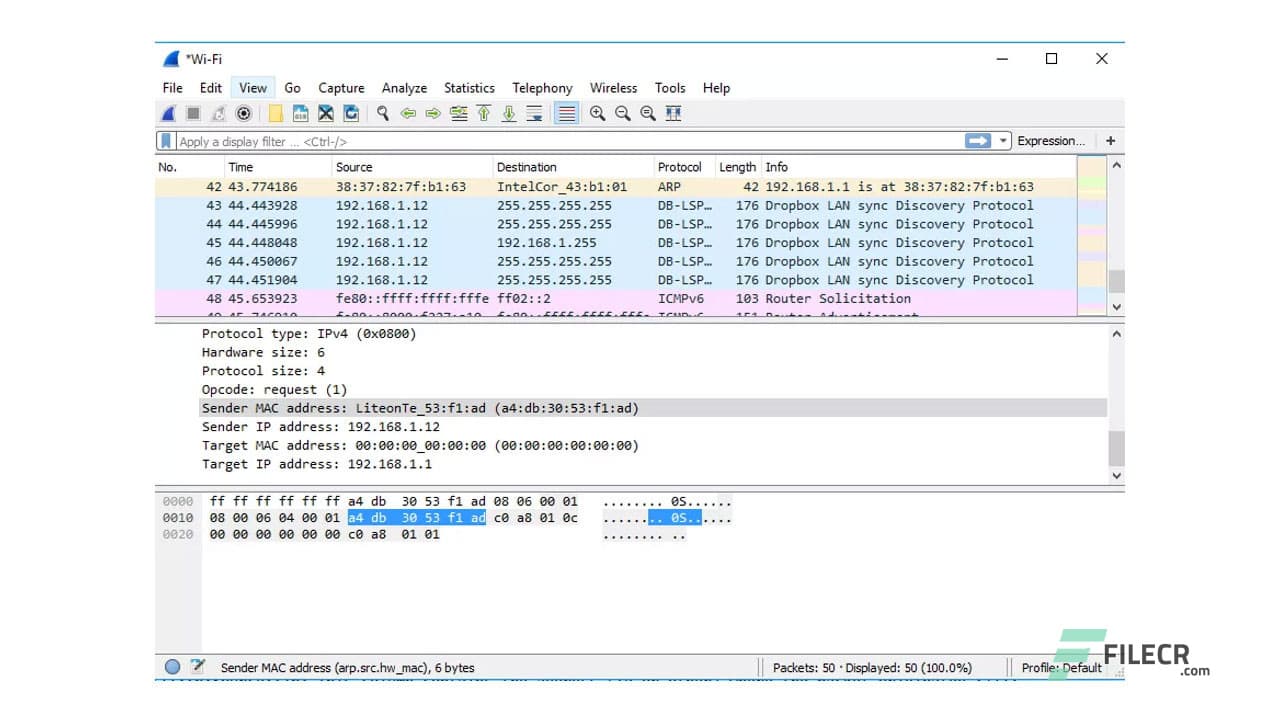Apply the filter with the blue arrow button

978,140
